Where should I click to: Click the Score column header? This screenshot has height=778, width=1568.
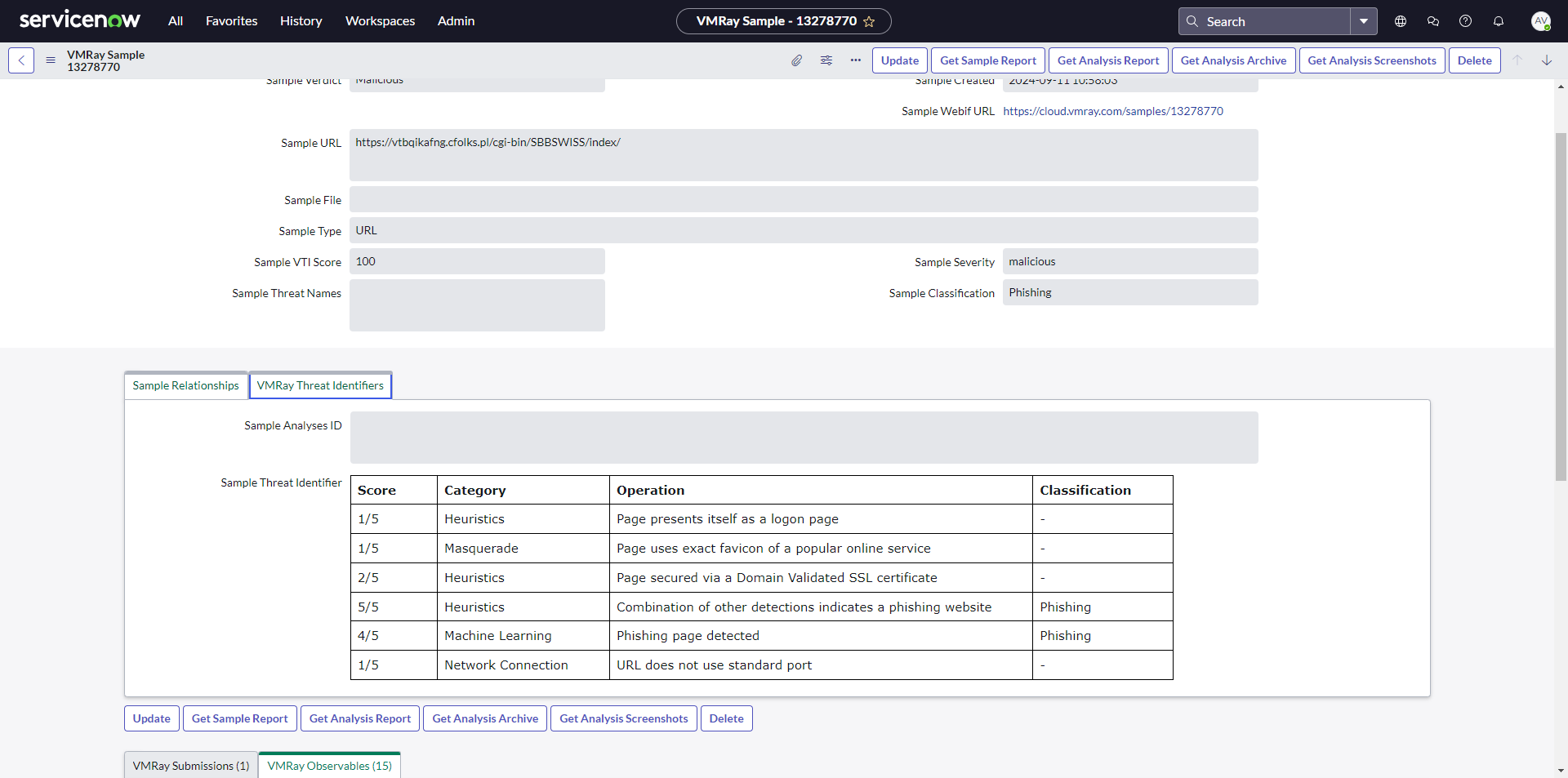pyautogui.click(x=394, y=490)
